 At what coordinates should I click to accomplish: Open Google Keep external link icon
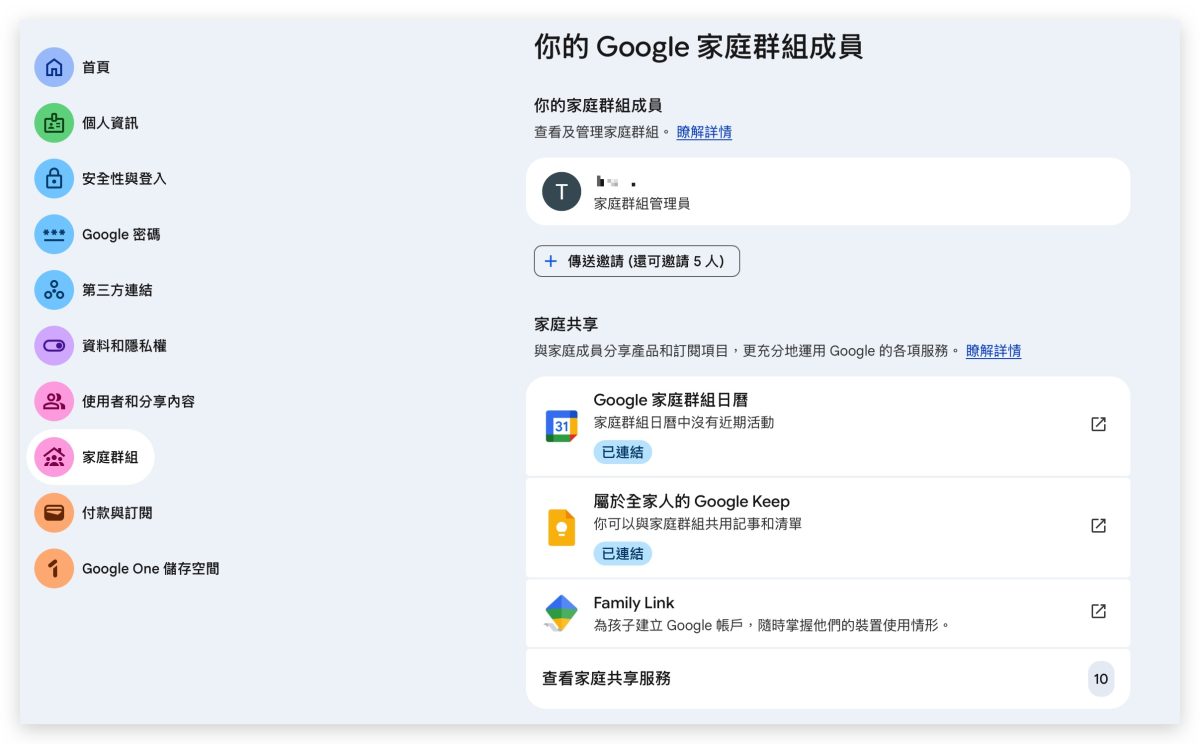[1098, 525]
